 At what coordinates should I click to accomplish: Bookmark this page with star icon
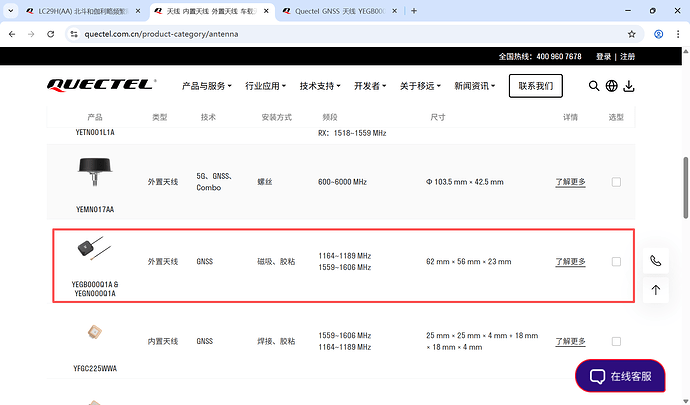[x=631, y=34]
